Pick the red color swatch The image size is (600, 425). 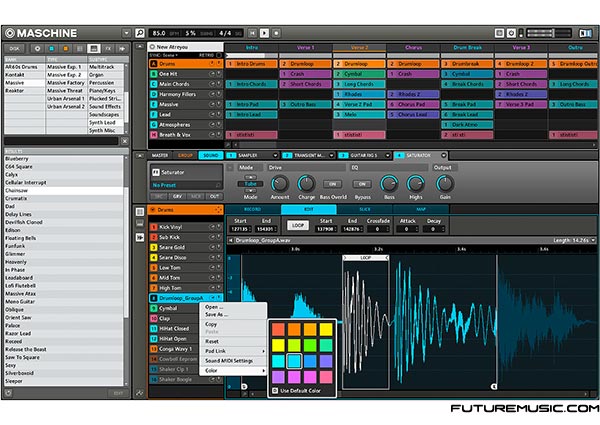278,329
